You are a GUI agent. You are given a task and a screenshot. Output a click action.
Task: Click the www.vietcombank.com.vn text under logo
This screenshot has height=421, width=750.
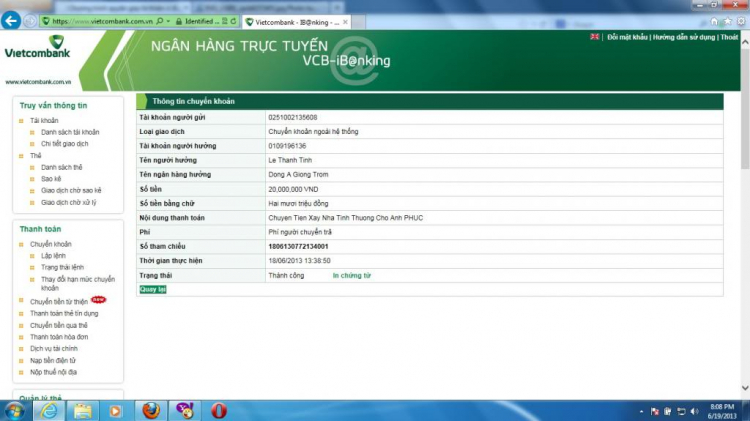38,82
